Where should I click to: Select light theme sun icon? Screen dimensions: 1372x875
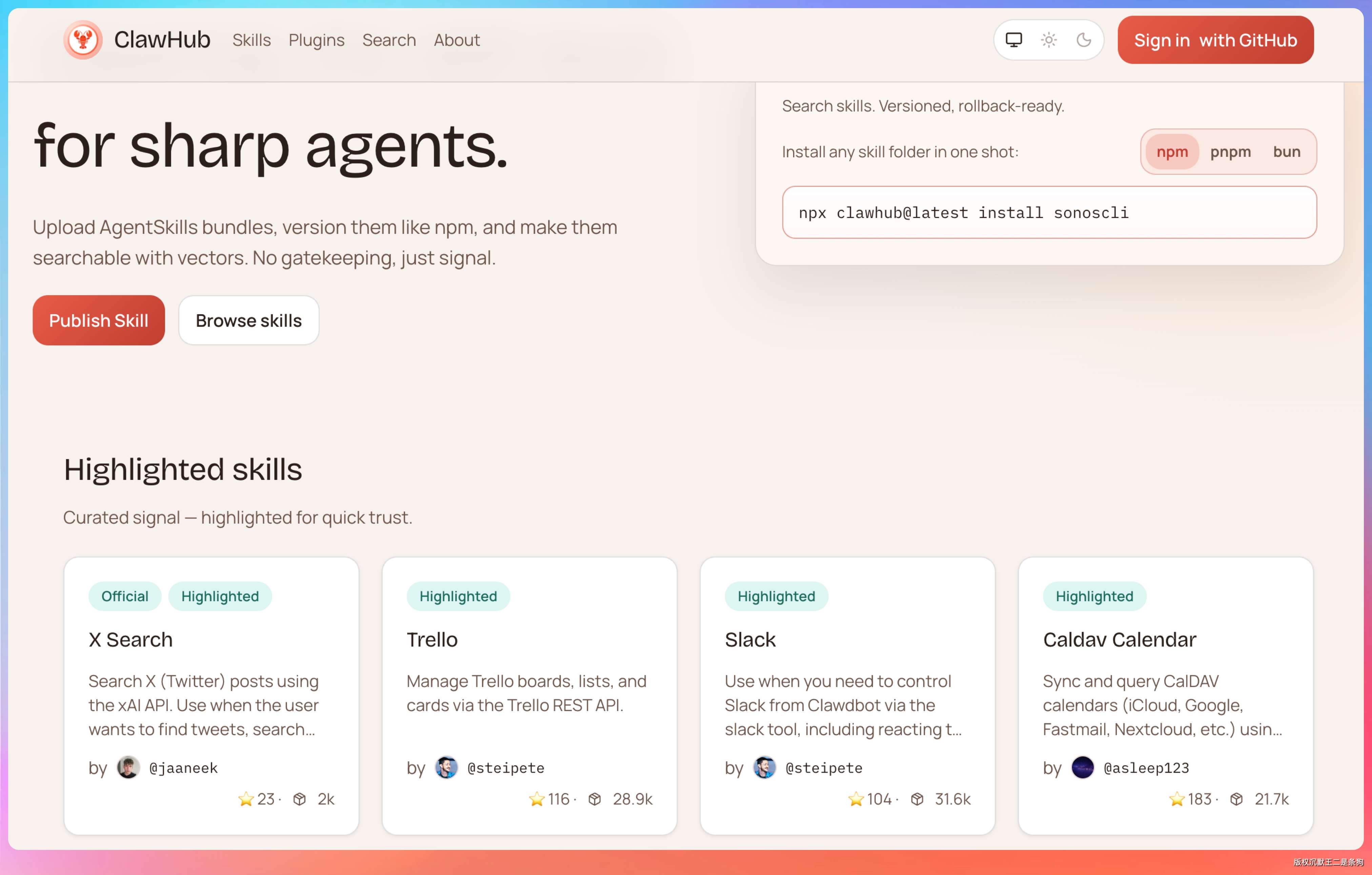coord(1049,40)
